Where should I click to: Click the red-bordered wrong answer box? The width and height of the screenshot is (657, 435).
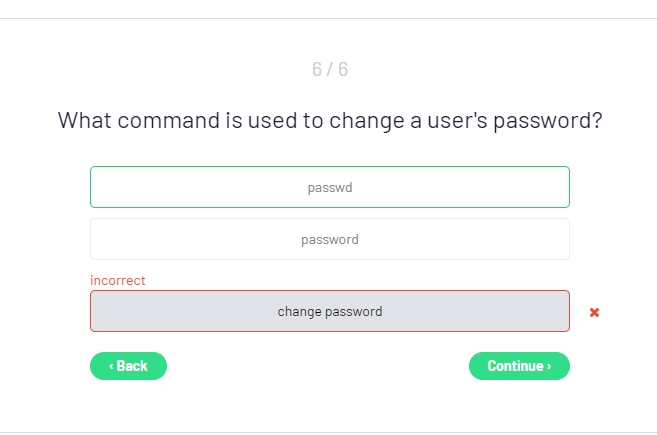(330, 311)
